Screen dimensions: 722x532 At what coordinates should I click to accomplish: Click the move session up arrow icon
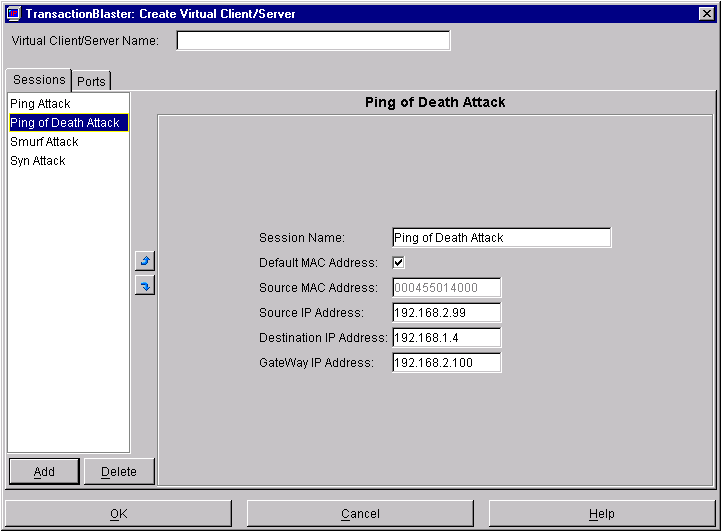(x=145, y=261)
